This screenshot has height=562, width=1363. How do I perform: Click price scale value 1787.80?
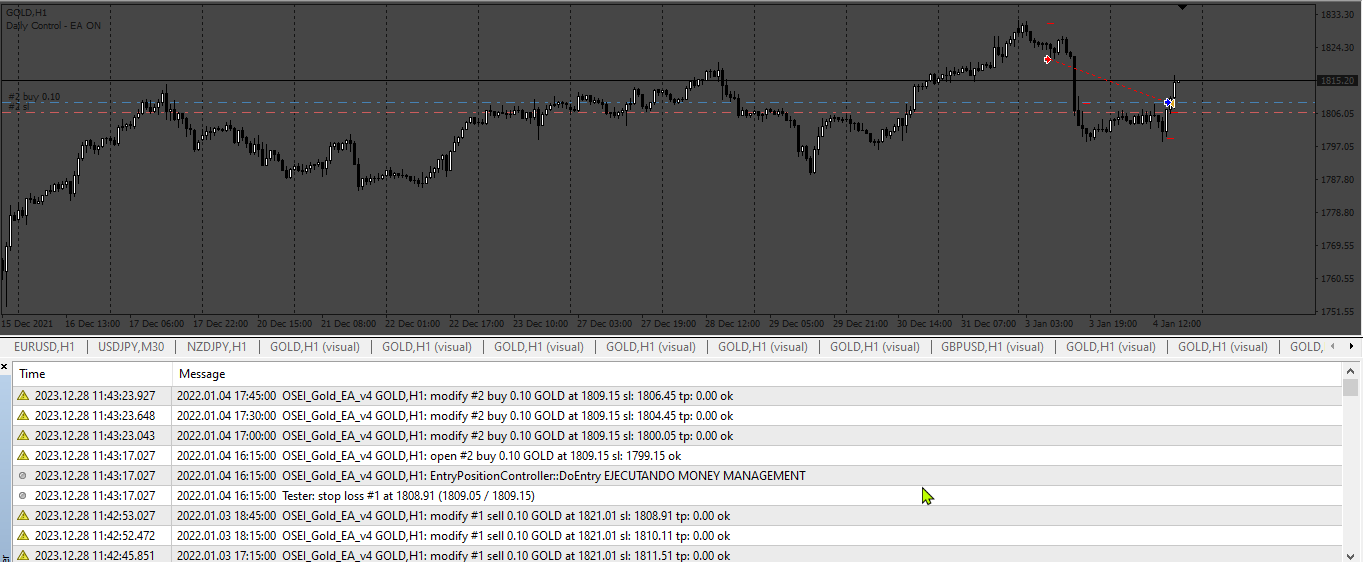tap(1336, 180)
